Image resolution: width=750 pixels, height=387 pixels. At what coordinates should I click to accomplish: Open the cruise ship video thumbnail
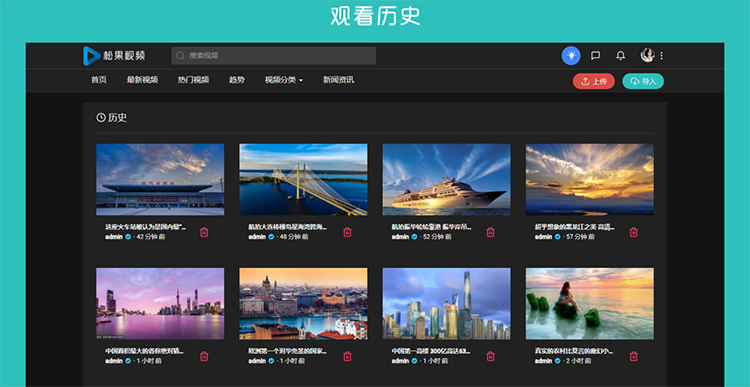pos(446,179)
